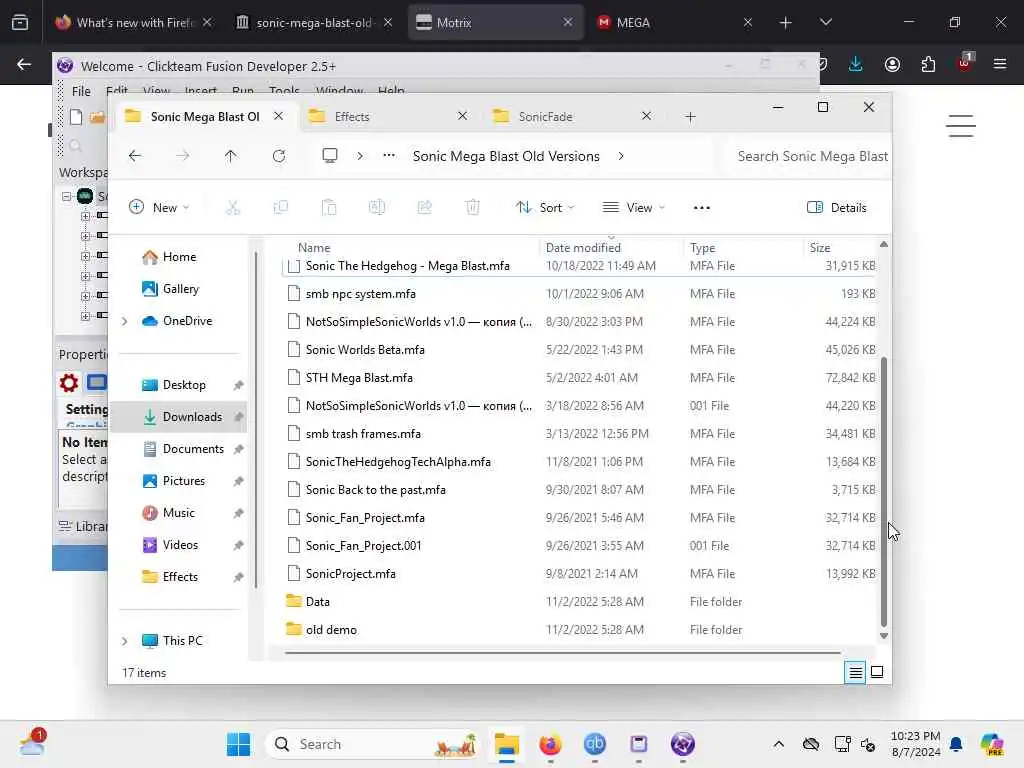Switch to large thumbnails view icon

[x=877, y=672]
